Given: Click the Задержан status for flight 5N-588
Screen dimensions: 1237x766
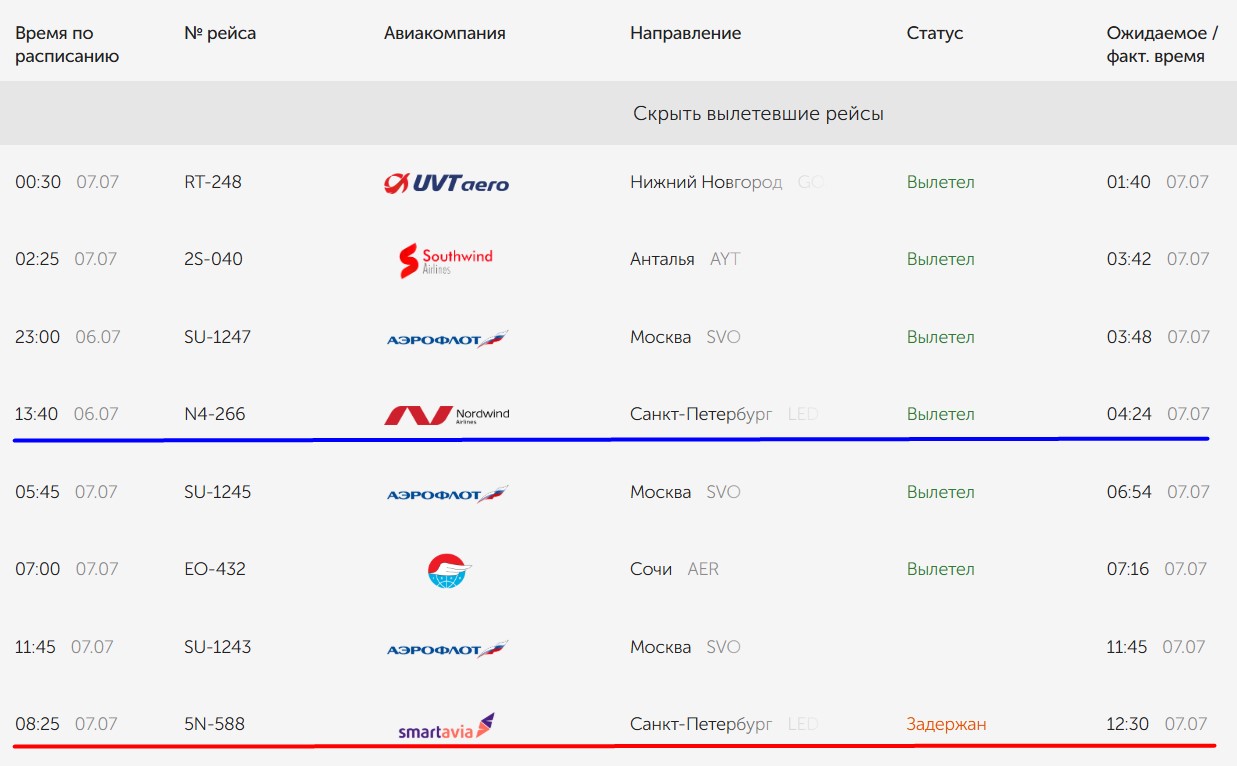Looking at the screenshot, I should [x=946, y=724].
